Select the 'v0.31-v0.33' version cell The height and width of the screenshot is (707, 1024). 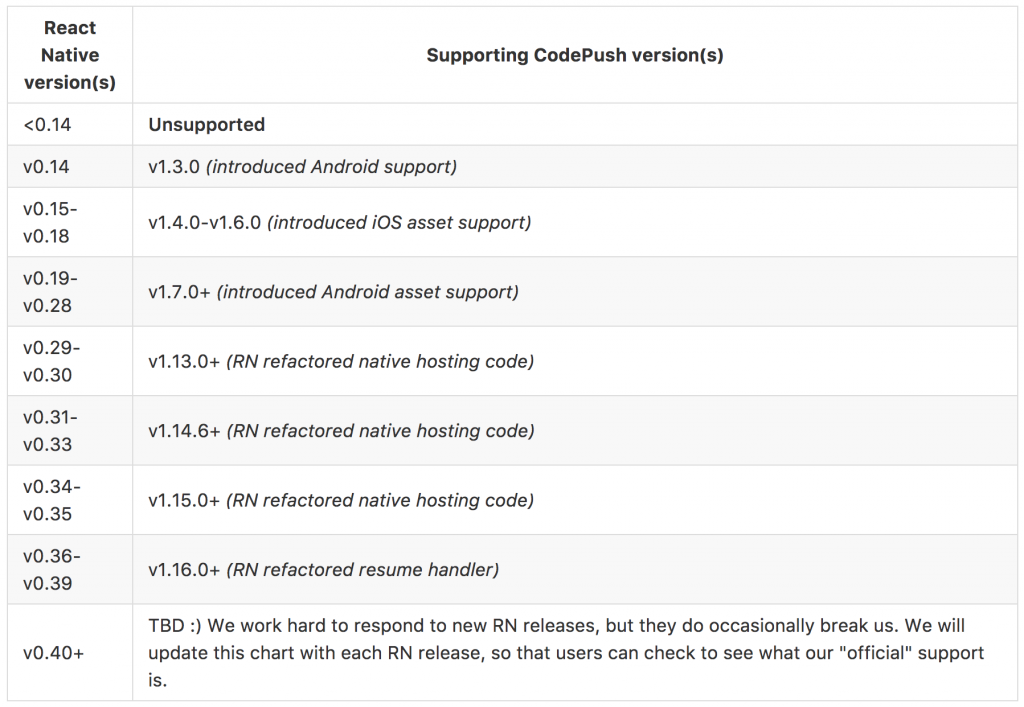tap(51, 430)
